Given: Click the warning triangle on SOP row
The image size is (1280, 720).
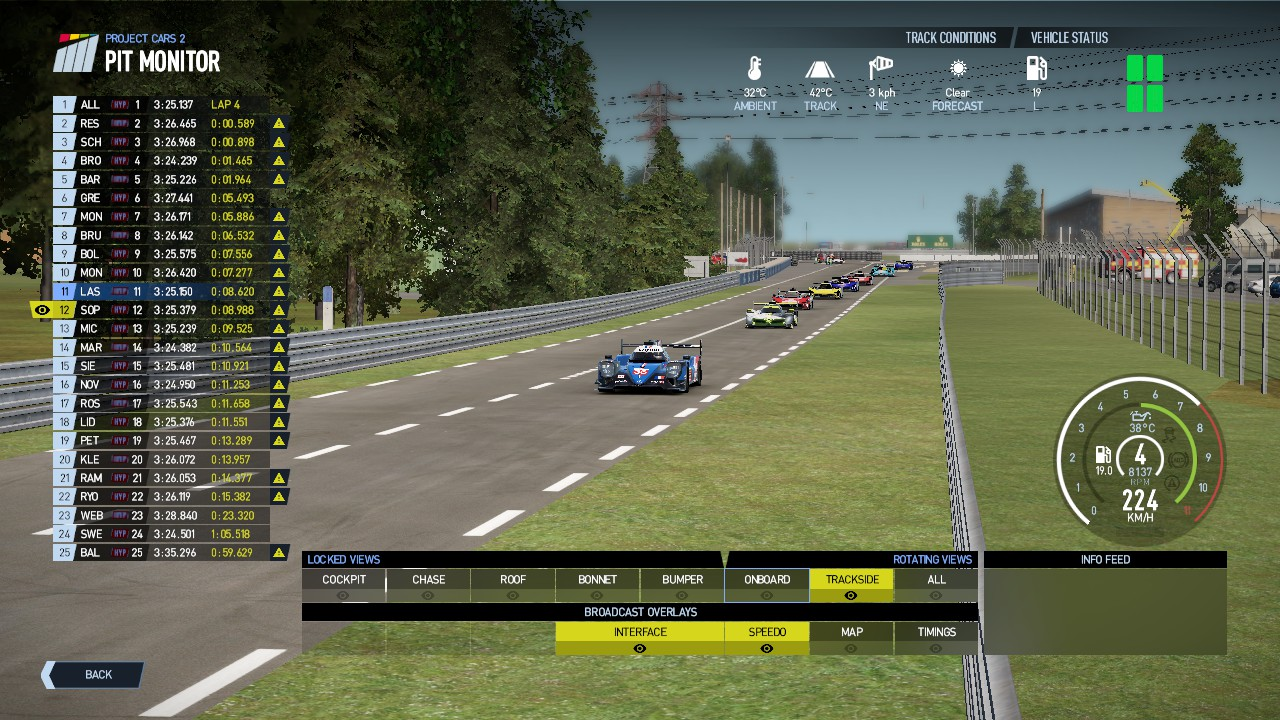Looking at the screenshot, I should [279, 310].
